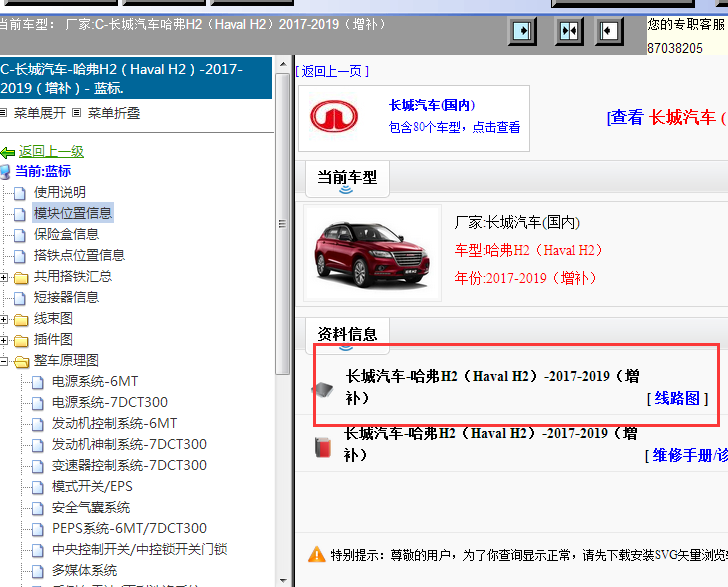Image resolution: width=728 pixels, height=587 pixels.
Task: Click the folder icon beside 插件图
Action: pyautogui.click(x=21, y=340)
